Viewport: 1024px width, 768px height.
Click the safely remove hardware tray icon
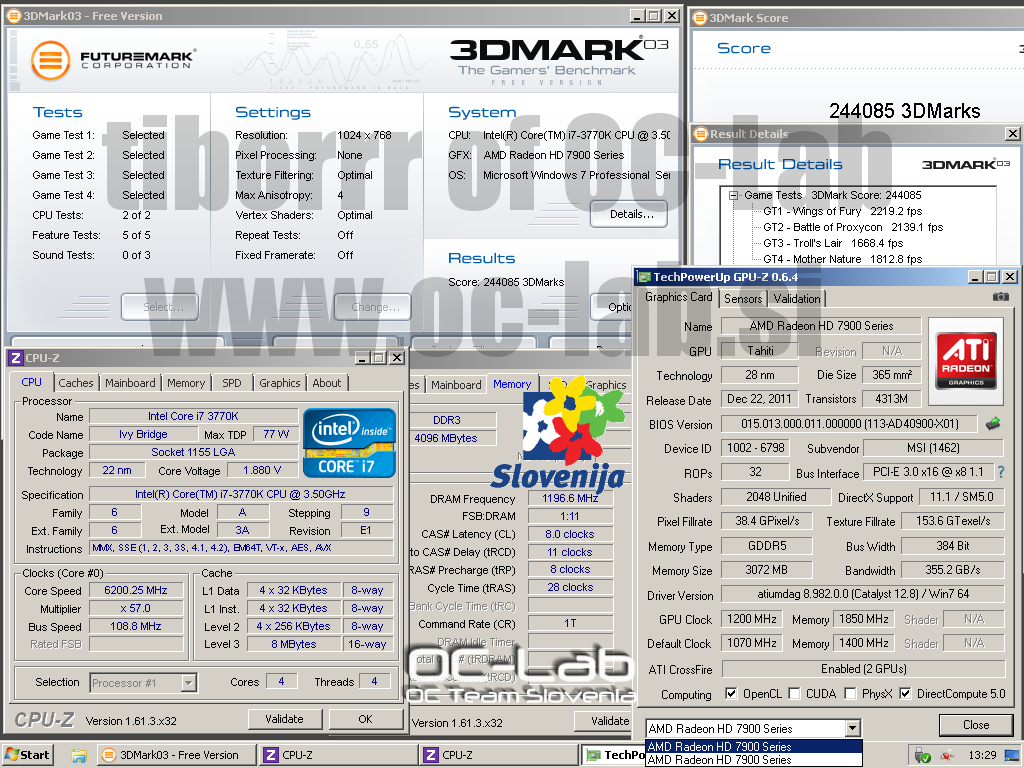923,756
